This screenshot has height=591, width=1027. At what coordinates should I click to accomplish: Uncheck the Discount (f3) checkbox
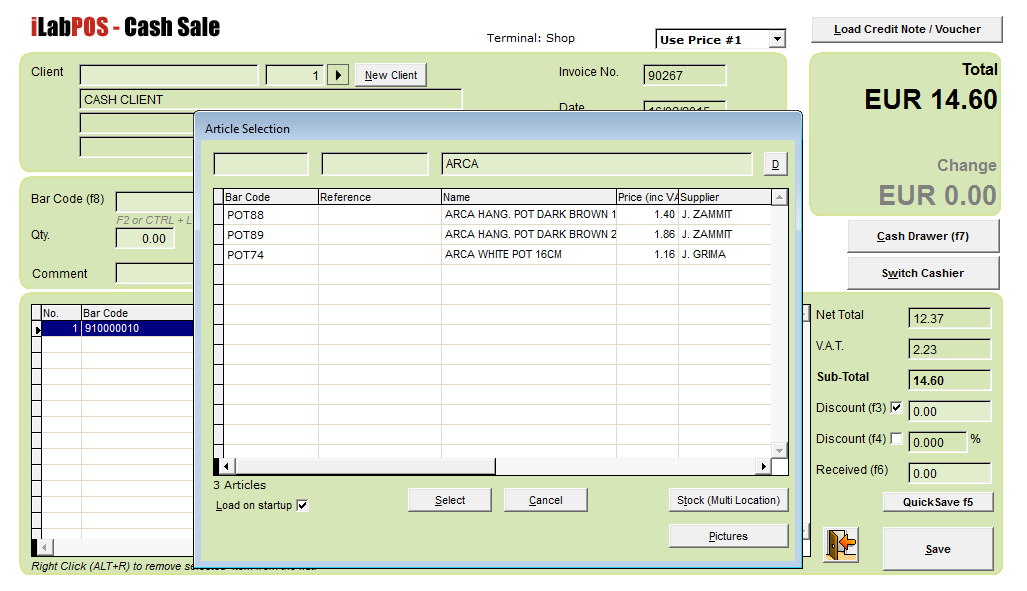pos(896,408)
